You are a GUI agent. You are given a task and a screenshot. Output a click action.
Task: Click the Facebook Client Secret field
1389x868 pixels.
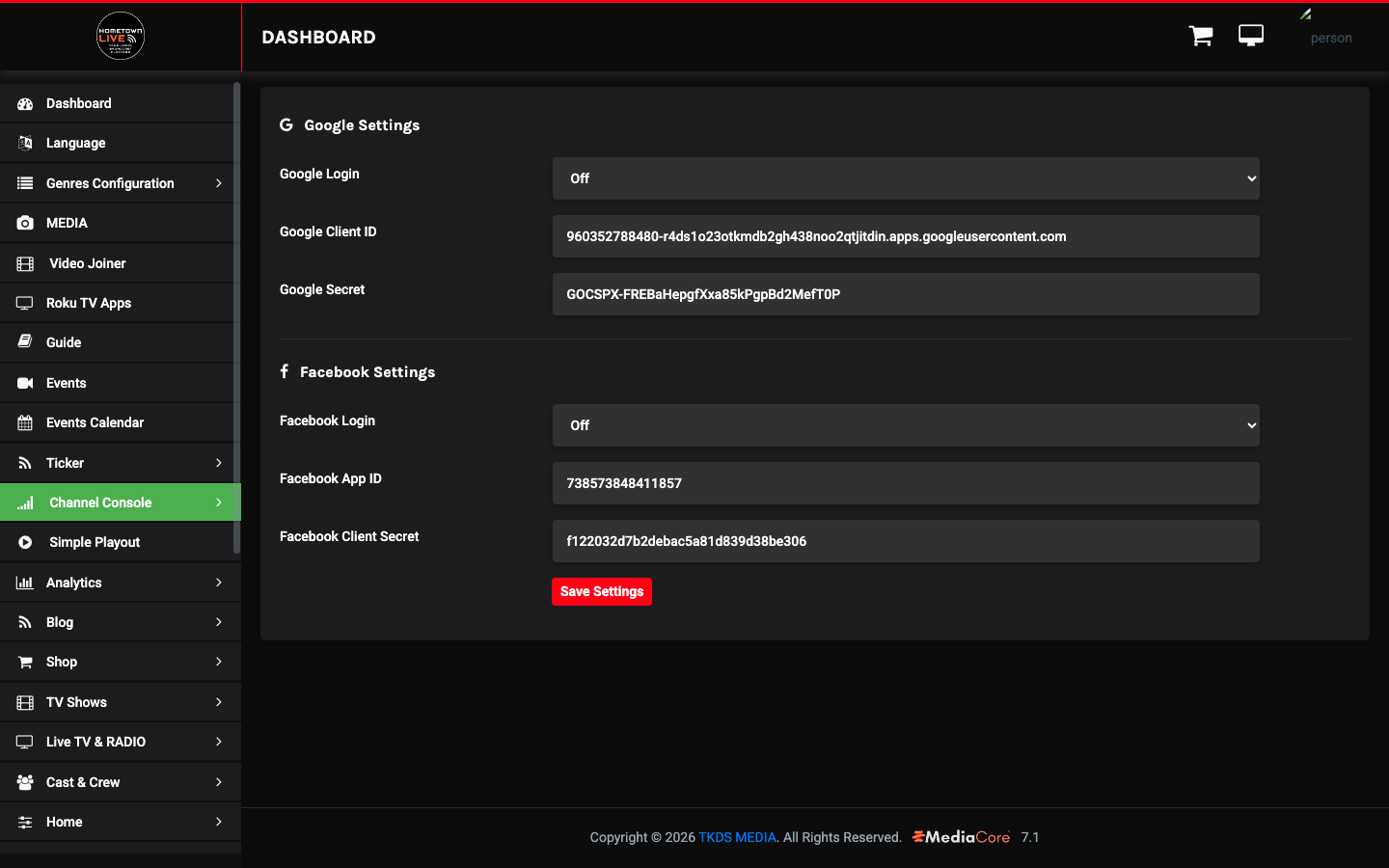pyautogui.click(x=906, y=541)
